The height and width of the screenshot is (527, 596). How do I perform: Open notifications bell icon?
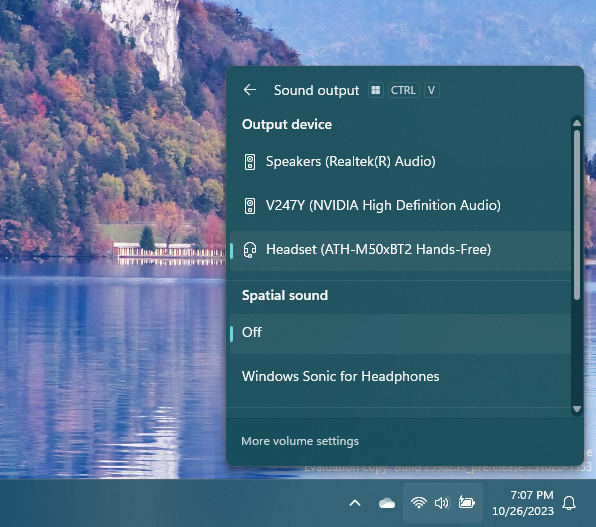point(569,503)
